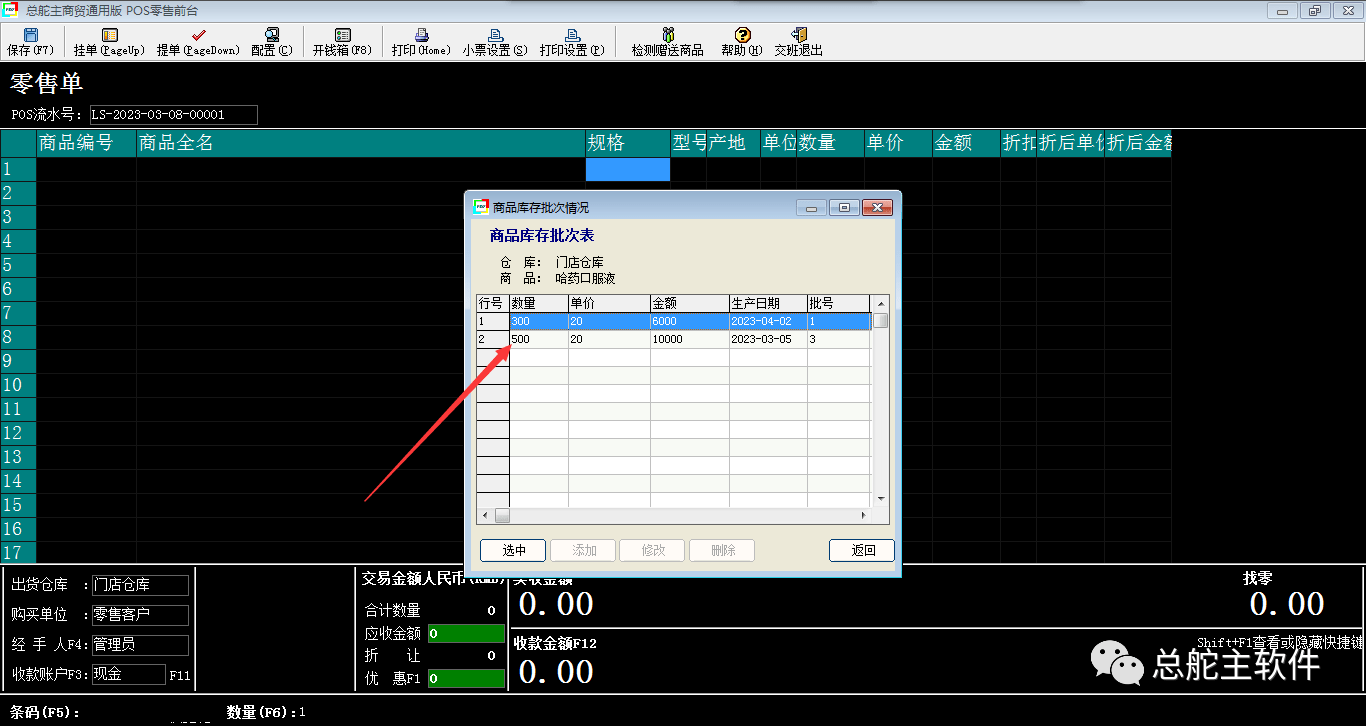Select batch row with quantity 300
The image size is (1366, 726).
pyautogui.click(x=673, y=322)
